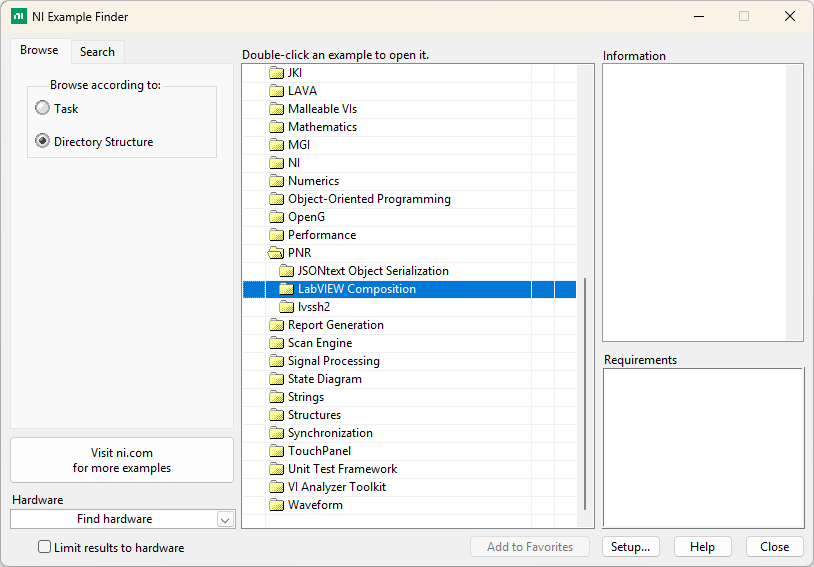814x567 pixels.
Task: Click Visit ni.com for more examples button
Action: [122, 460]
